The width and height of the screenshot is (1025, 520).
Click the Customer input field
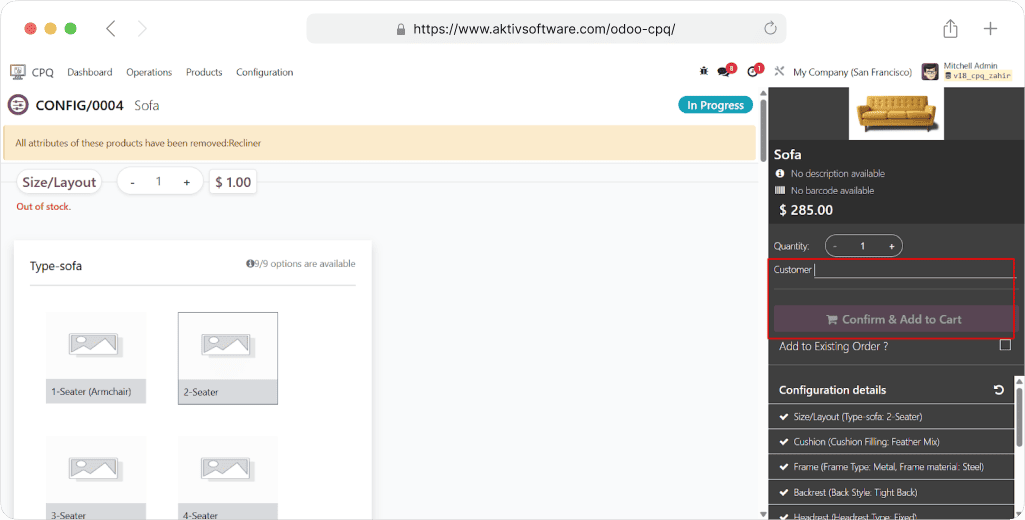pyautogui.click(x=913, y=270)
